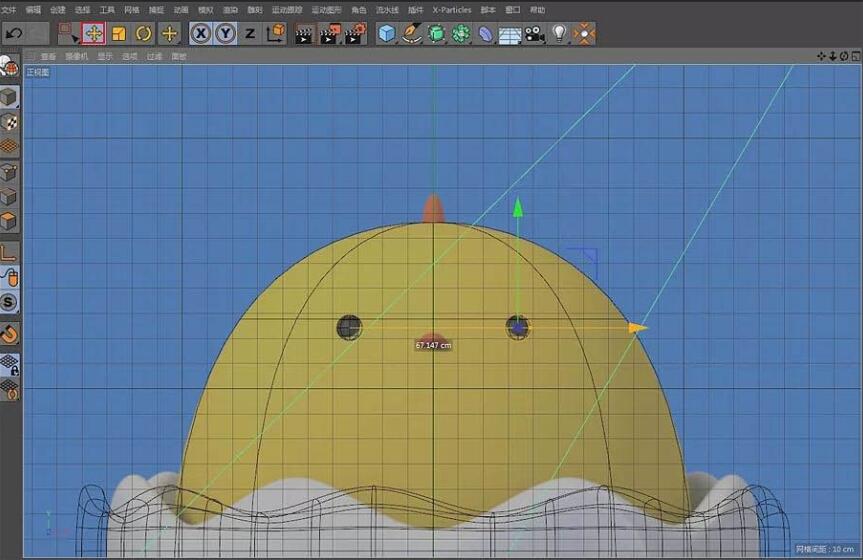Click the greyed Redo button
Viewport: 863px width, 560px height.
click(x=37, y=34)
